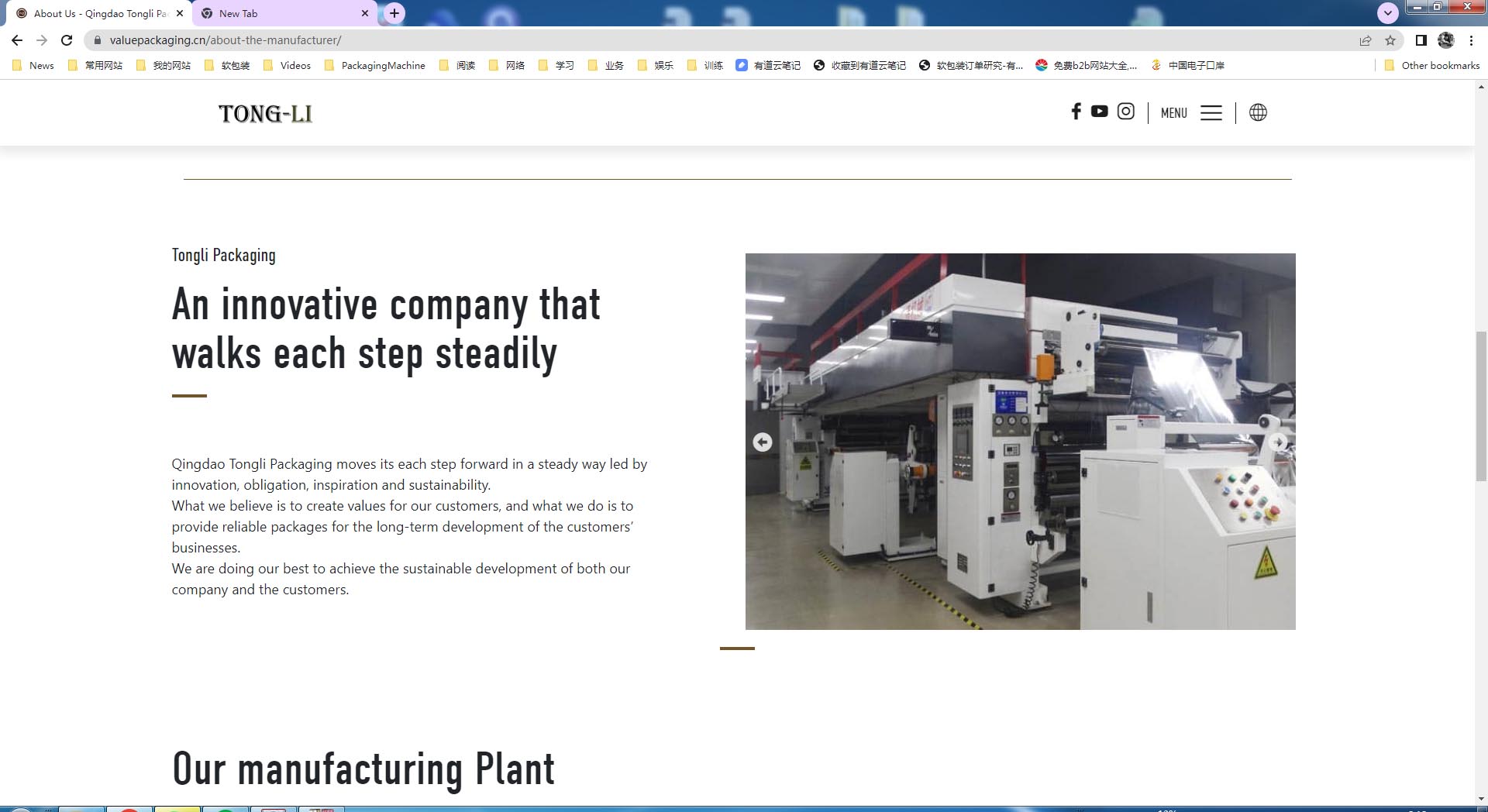Viewport: 1488px width, 812px height.
Task: Open the Videos bookmarks folder
Action: click(x=288, y=65)
